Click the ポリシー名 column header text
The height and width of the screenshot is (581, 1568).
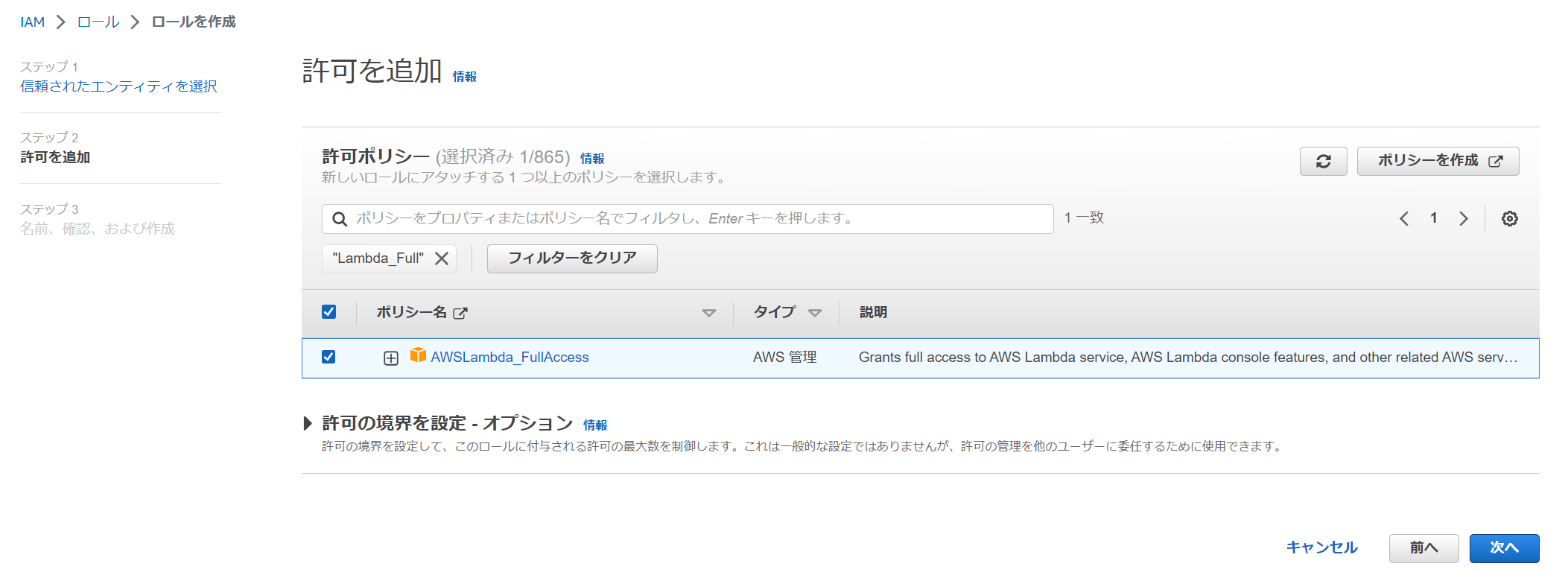(411, 313)
